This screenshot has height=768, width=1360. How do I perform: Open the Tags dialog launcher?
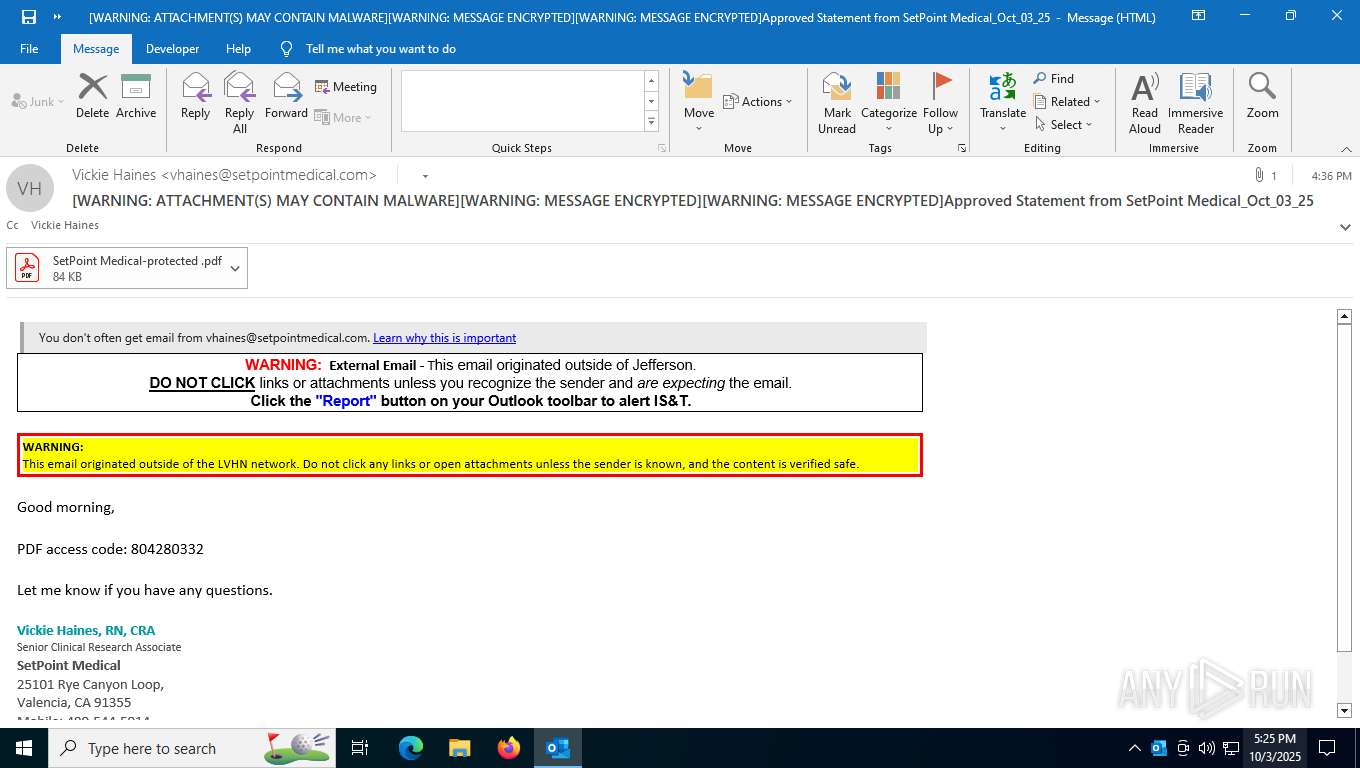pos(962,148)
